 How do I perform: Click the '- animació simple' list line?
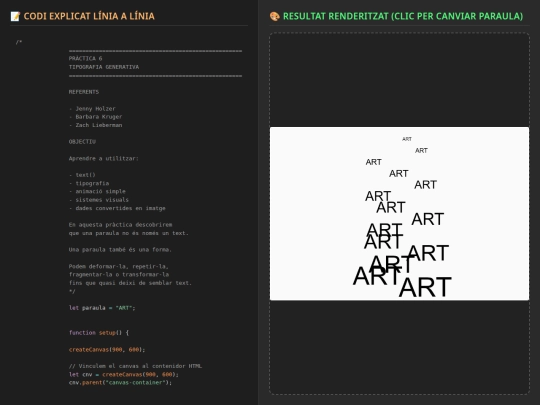[x=97, y=191]
